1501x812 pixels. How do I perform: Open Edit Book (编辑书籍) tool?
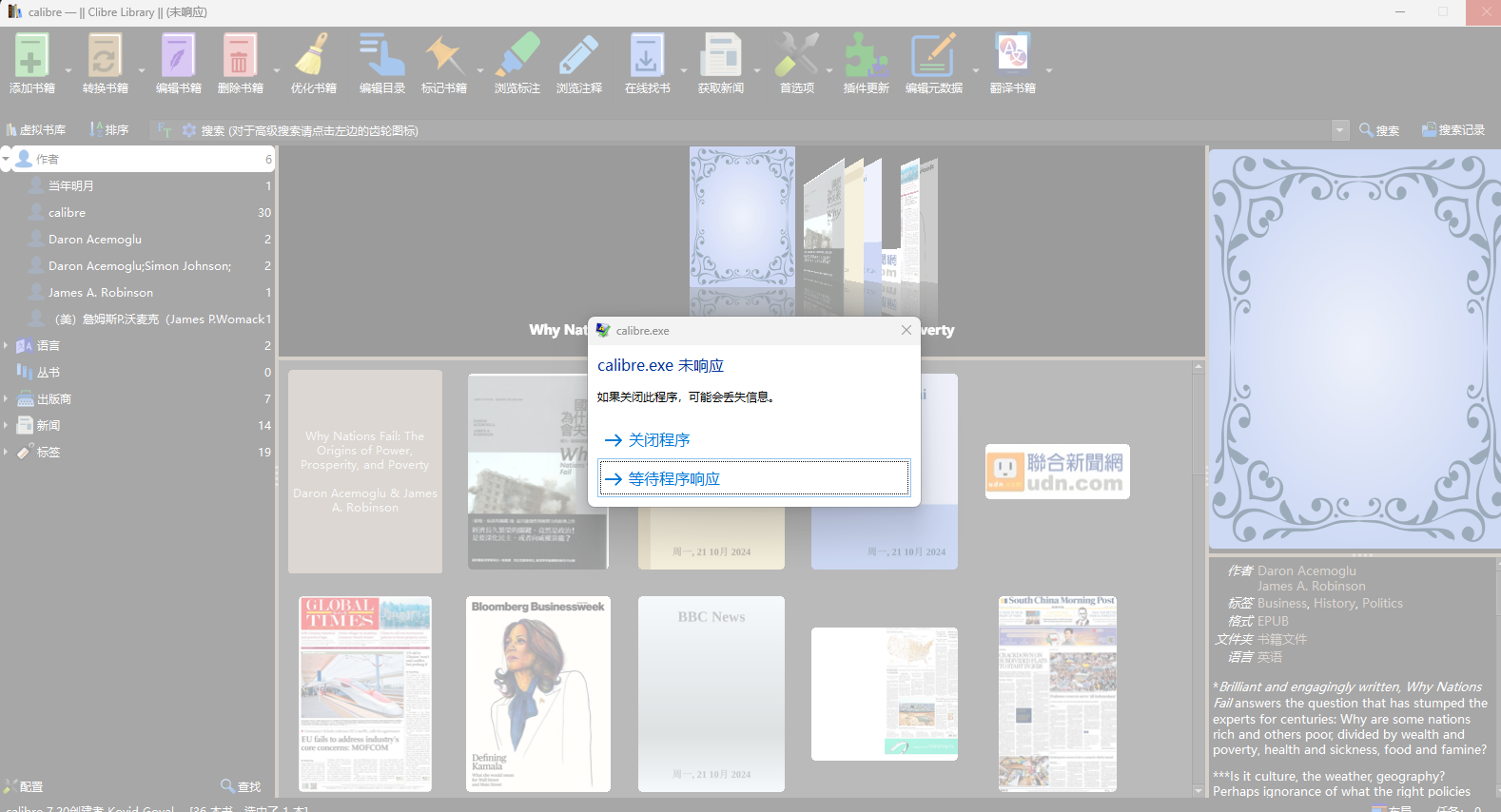click(178, 55)
